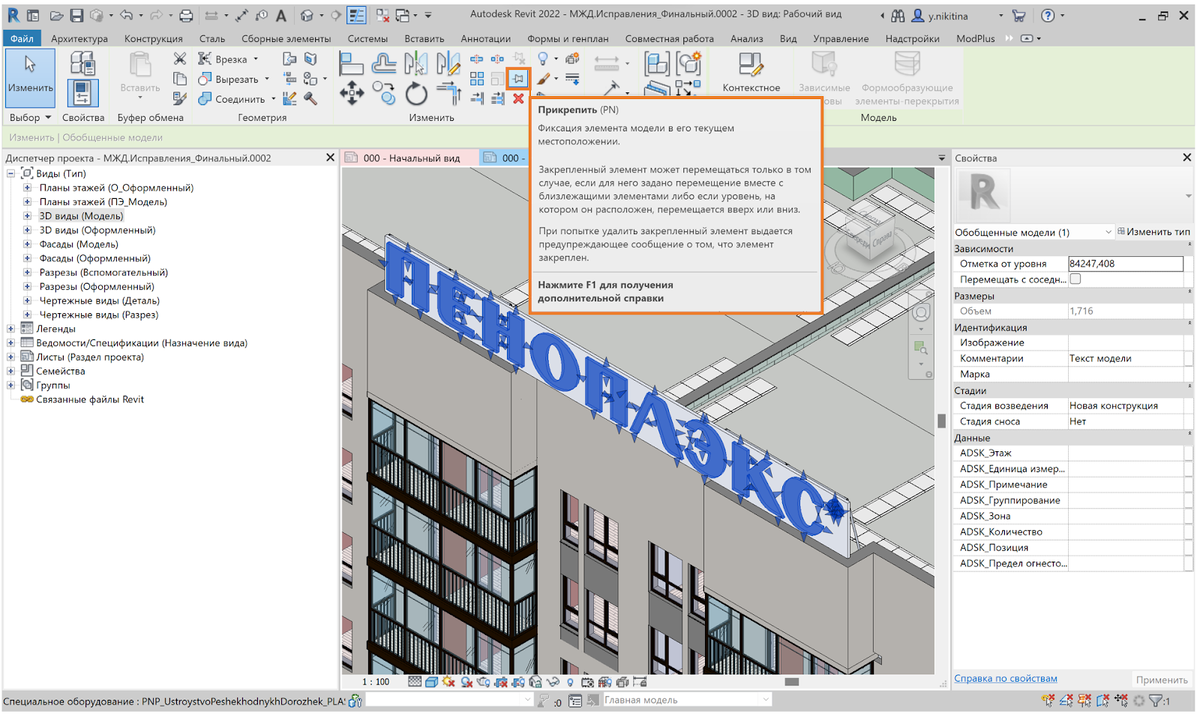Screen dimensions: 1200x714
Task: Toggle 'Перемещать с соседн...' checkbox
Action: tap(1075, 279)
